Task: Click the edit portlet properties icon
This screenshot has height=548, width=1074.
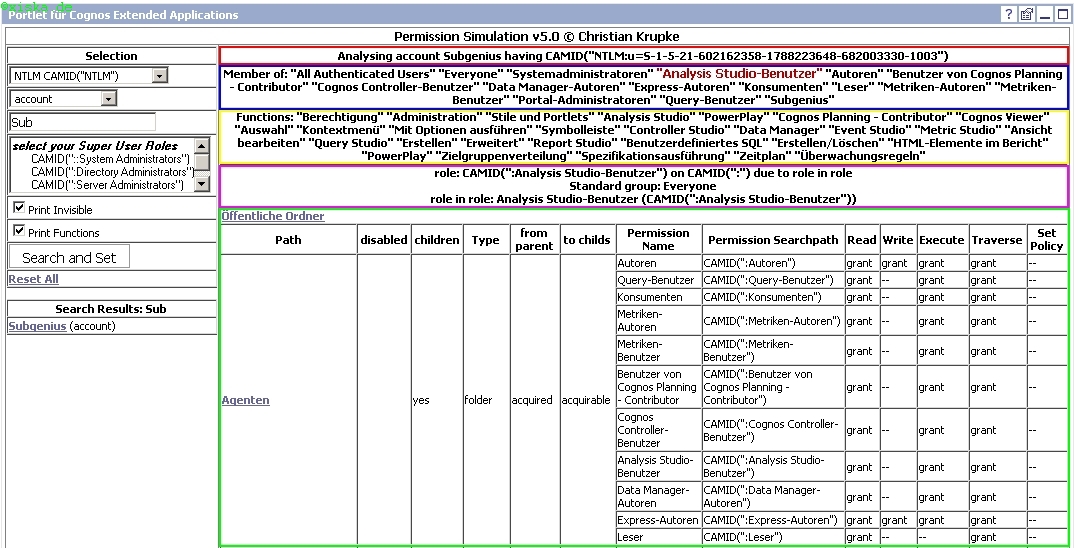Action: (1027, 14)
